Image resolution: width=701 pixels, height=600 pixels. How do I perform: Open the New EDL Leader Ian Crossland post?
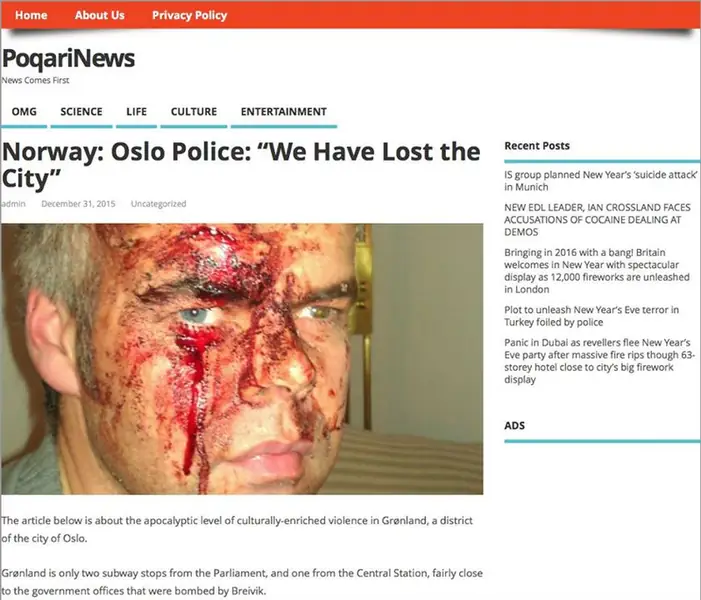597,220
